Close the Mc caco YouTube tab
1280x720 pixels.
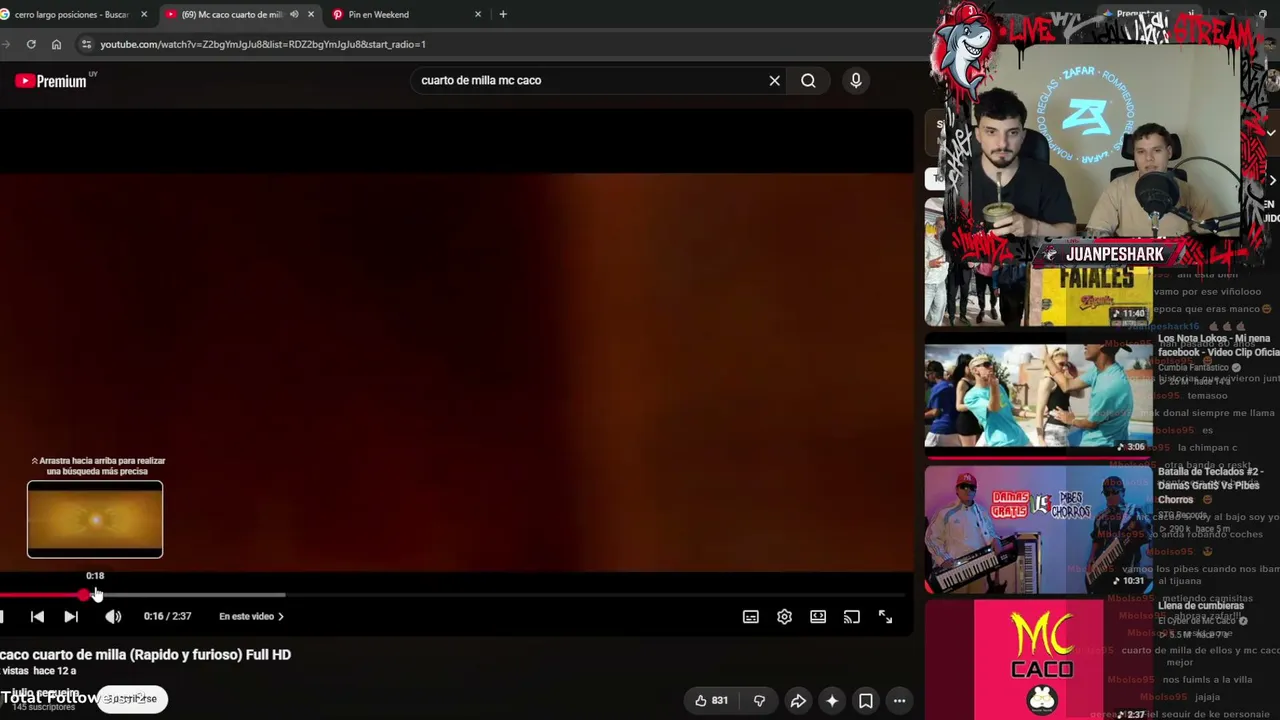click(311, 15)
